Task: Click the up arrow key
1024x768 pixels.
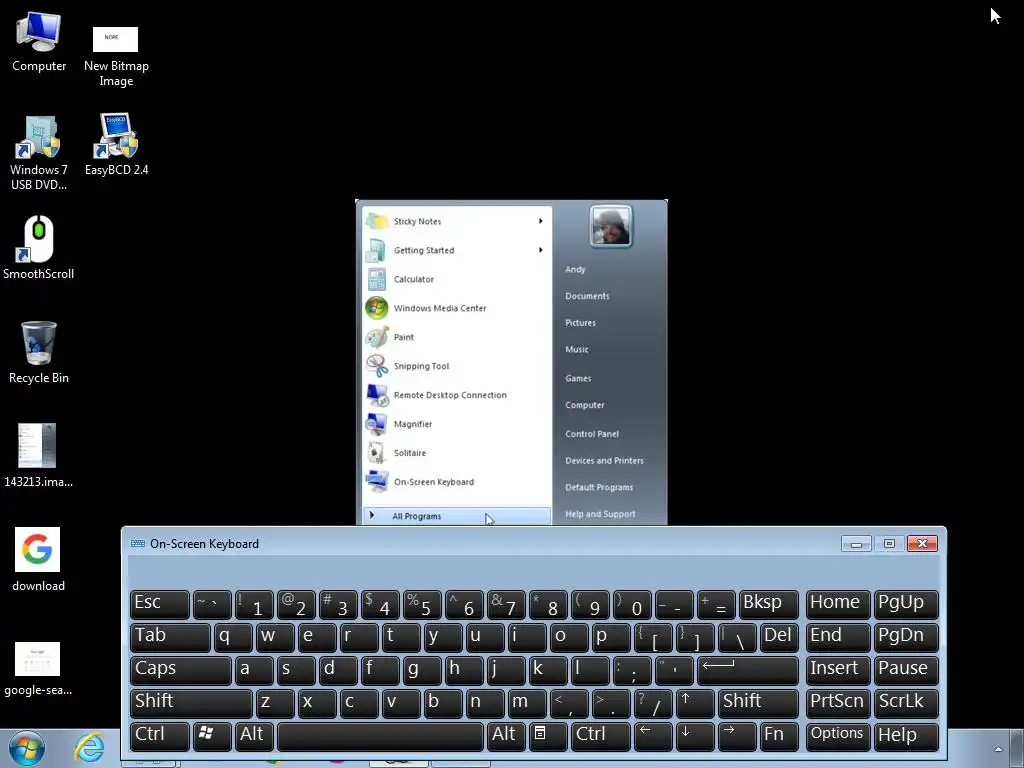Action: click(694, 703)
